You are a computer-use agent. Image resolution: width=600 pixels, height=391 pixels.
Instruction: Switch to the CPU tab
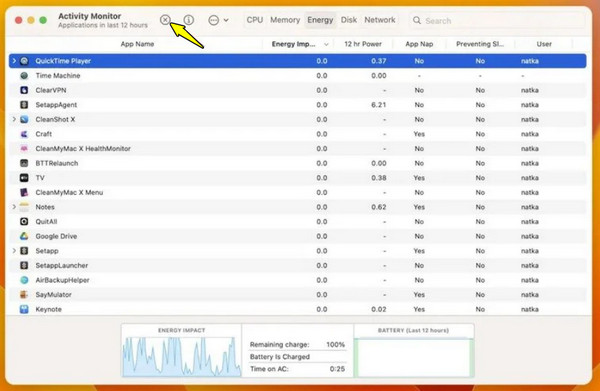click(254, 20)
